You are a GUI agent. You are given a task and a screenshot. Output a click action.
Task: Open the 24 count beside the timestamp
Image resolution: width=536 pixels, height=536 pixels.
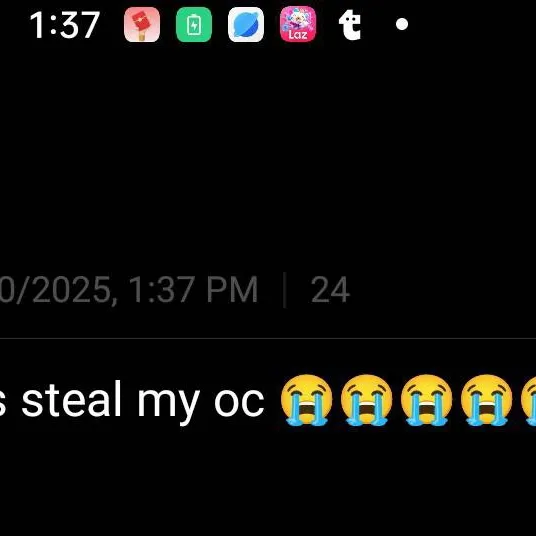330,290
